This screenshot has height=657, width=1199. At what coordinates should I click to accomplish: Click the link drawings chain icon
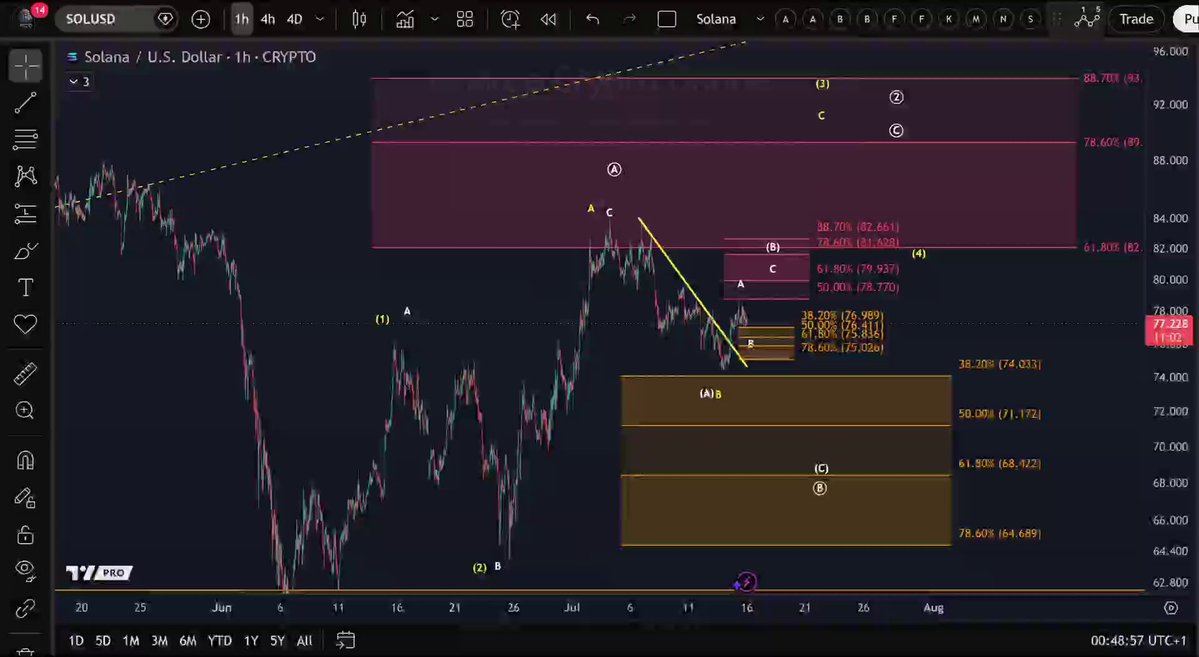tap(25, 609)
